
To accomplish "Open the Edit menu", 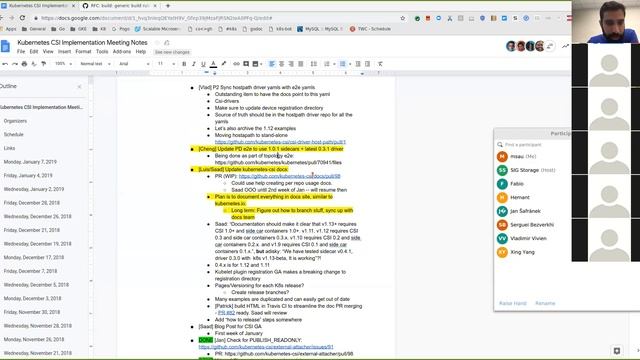I will [x=34, y=52].
